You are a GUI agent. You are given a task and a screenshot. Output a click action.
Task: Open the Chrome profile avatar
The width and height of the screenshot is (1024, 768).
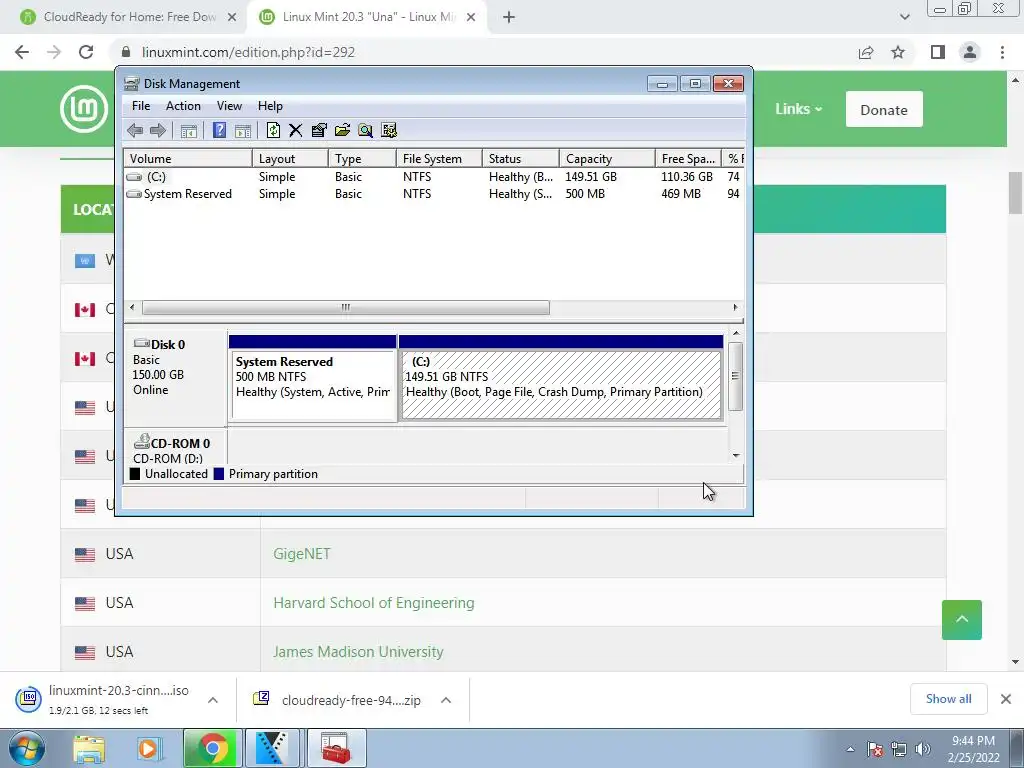point(970,52)
